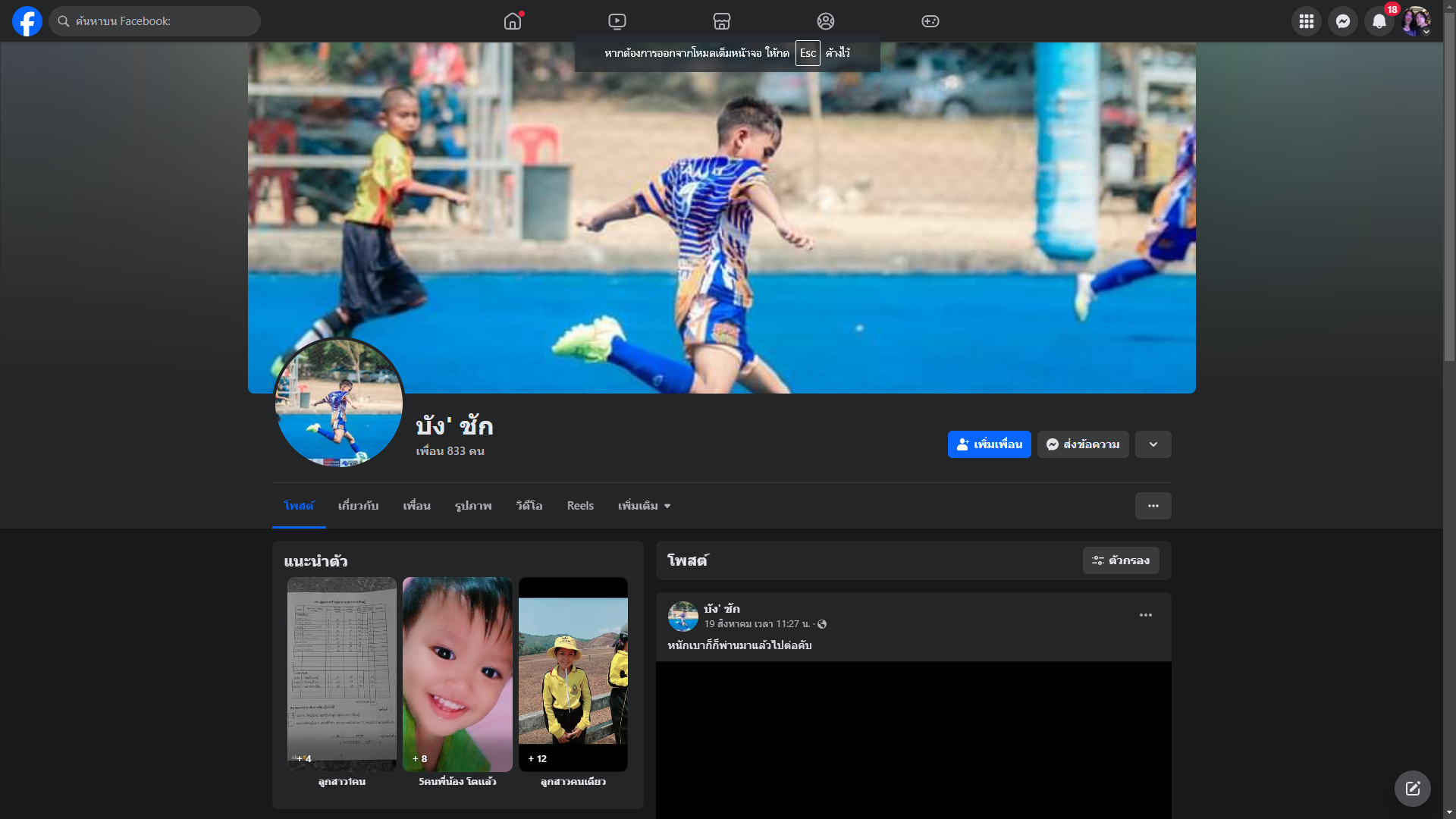Switch to the Reels tab

click(580, 506)
